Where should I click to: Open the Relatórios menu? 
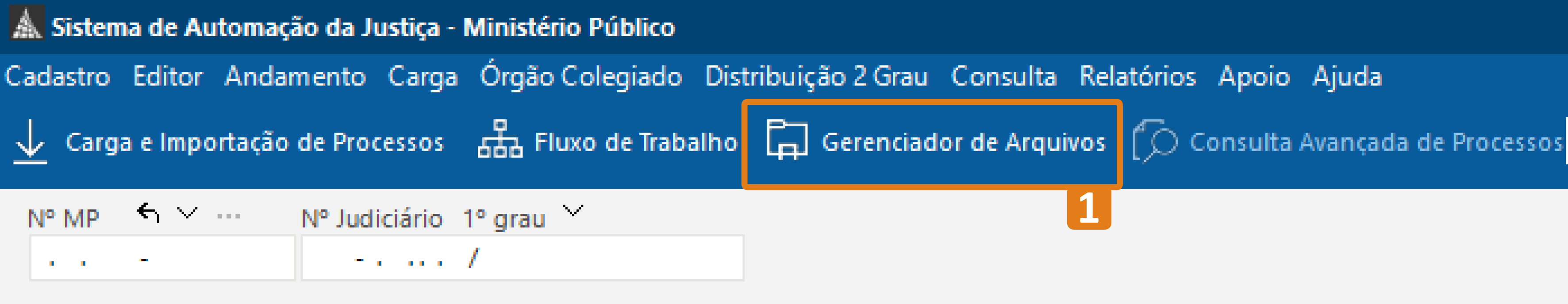coord(1138,77)
